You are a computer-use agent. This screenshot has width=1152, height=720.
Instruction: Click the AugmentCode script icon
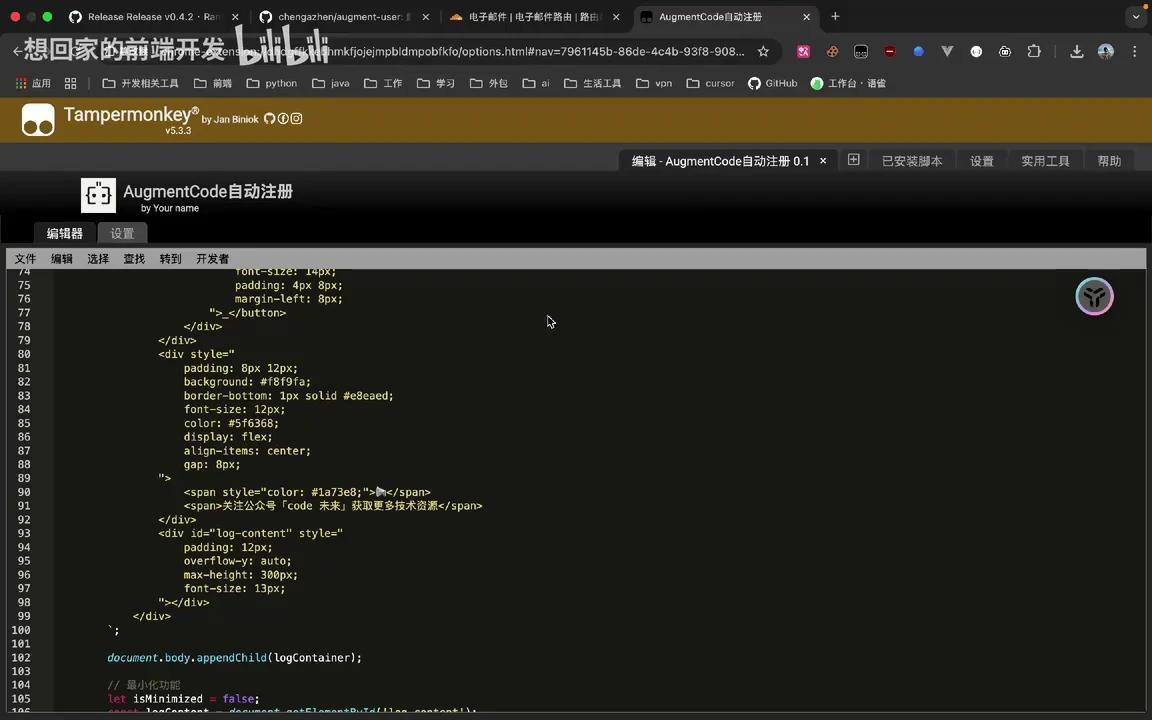[98, 195]
